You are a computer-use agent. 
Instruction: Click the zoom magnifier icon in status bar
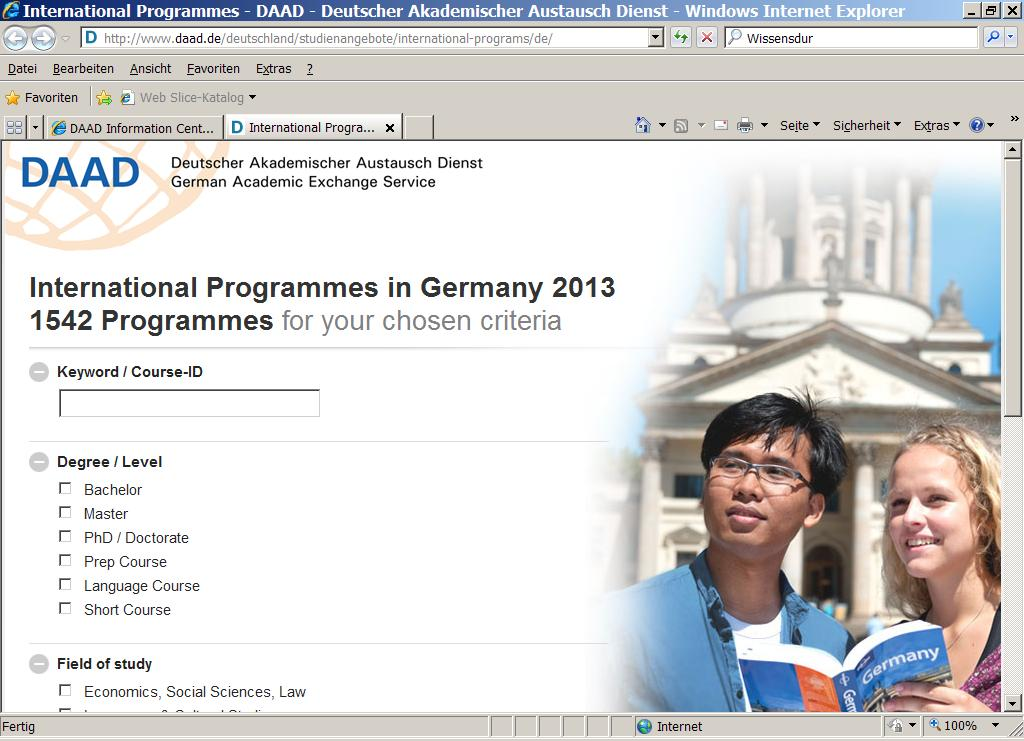[935, 725]
